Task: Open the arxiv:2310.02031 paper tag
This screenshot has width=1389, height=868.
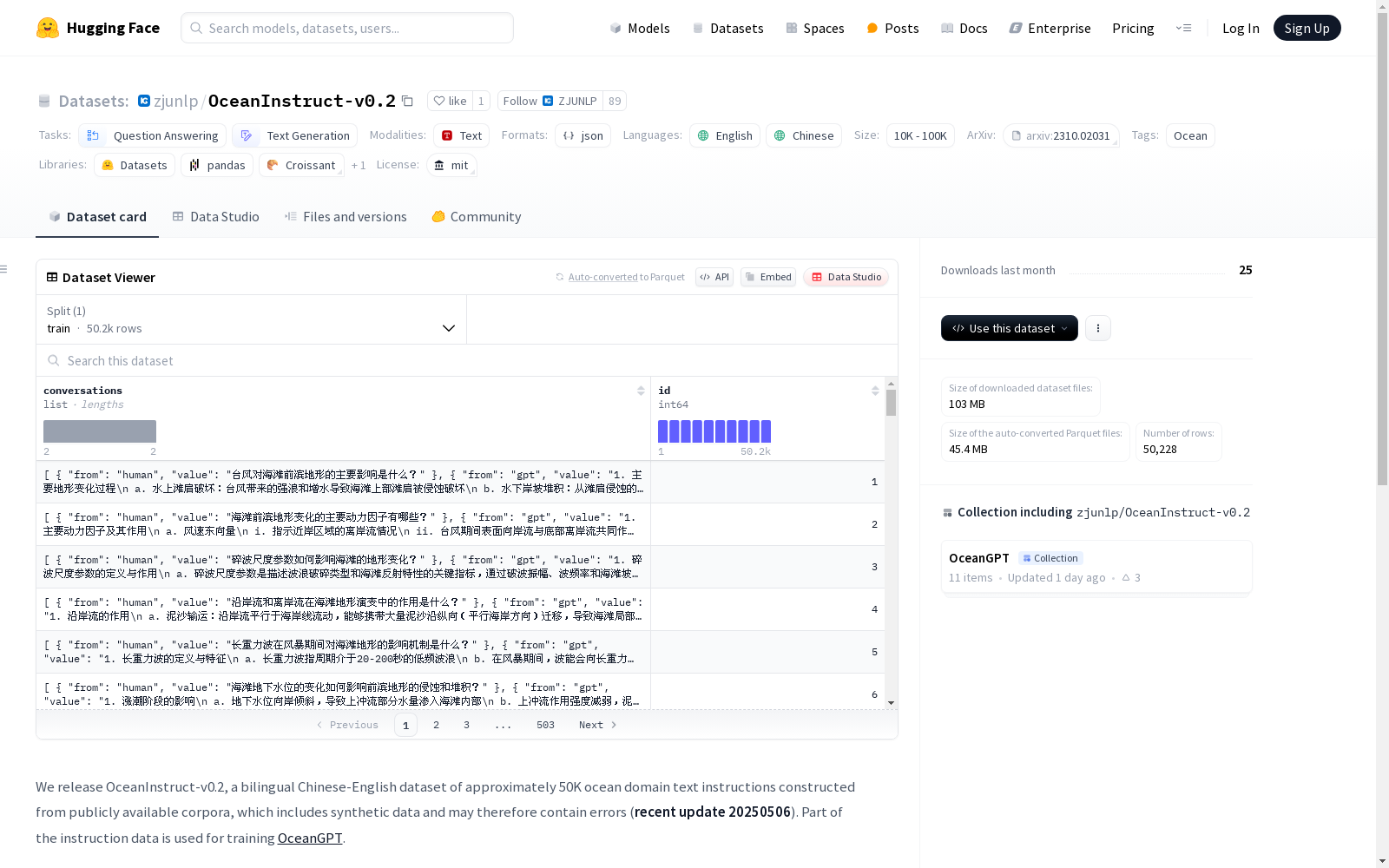Action: (1061, 135)
